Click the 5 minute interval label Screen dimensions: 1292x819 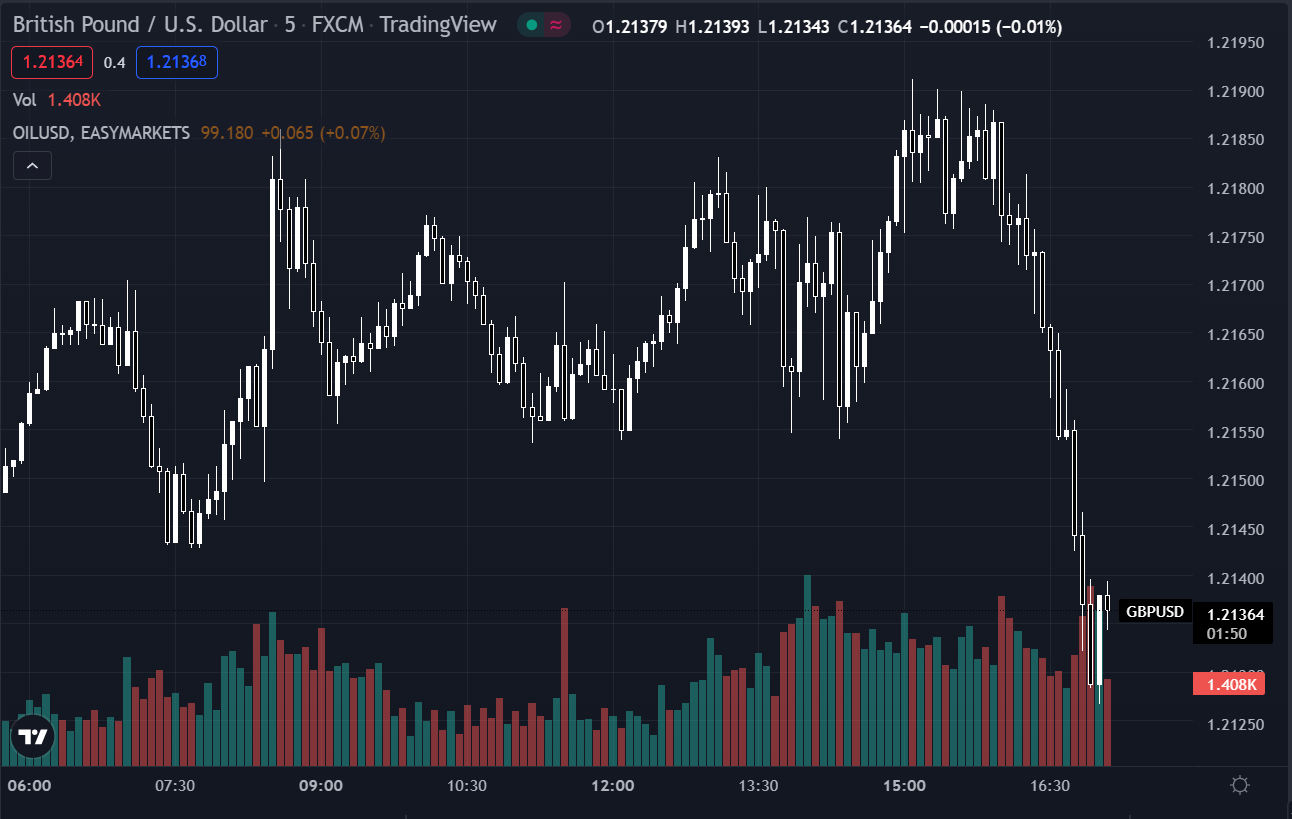point(290,25)
